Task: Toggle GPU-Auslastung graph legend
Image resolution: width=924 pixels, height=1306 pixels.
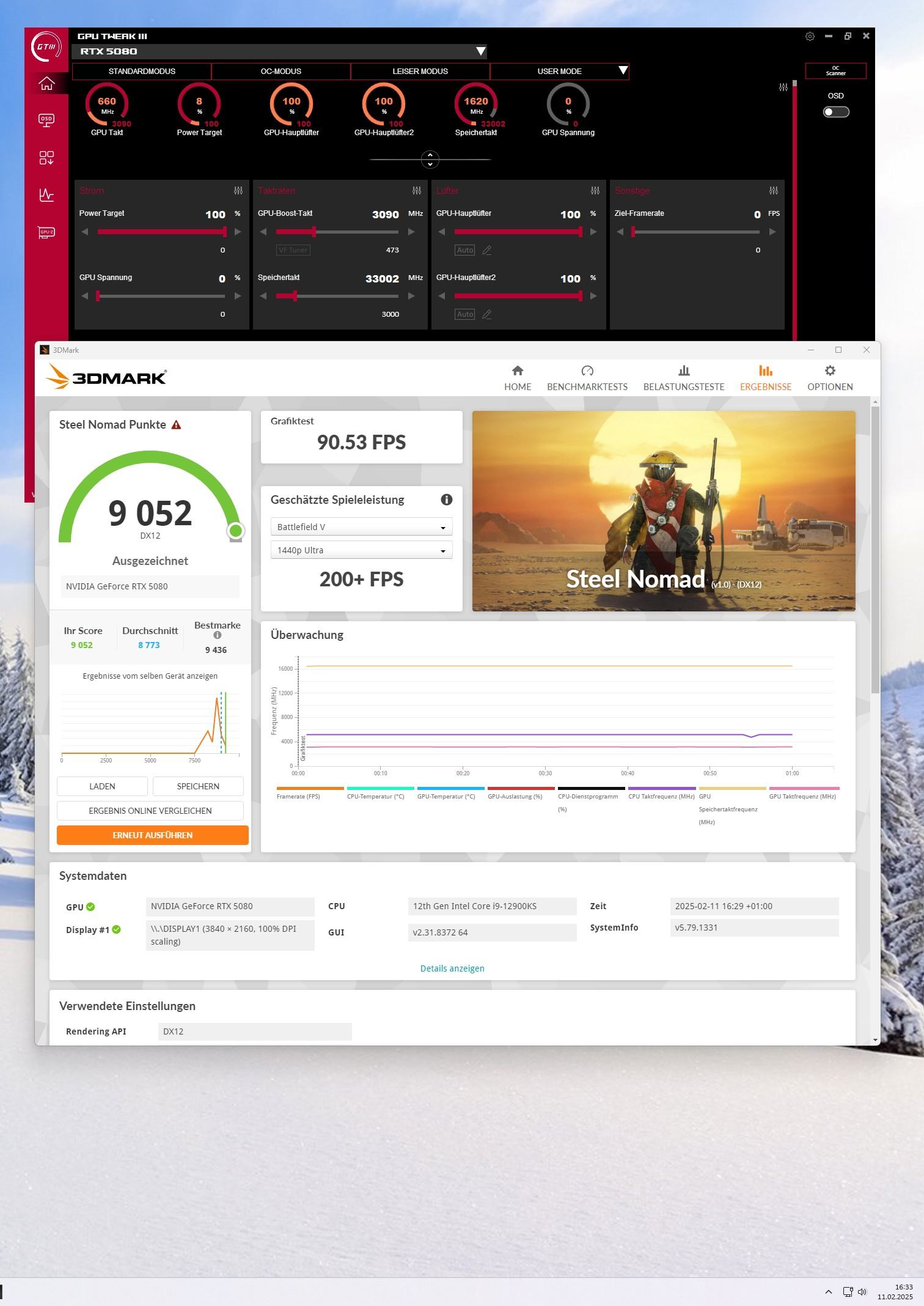Action: [x=521, y=793]
